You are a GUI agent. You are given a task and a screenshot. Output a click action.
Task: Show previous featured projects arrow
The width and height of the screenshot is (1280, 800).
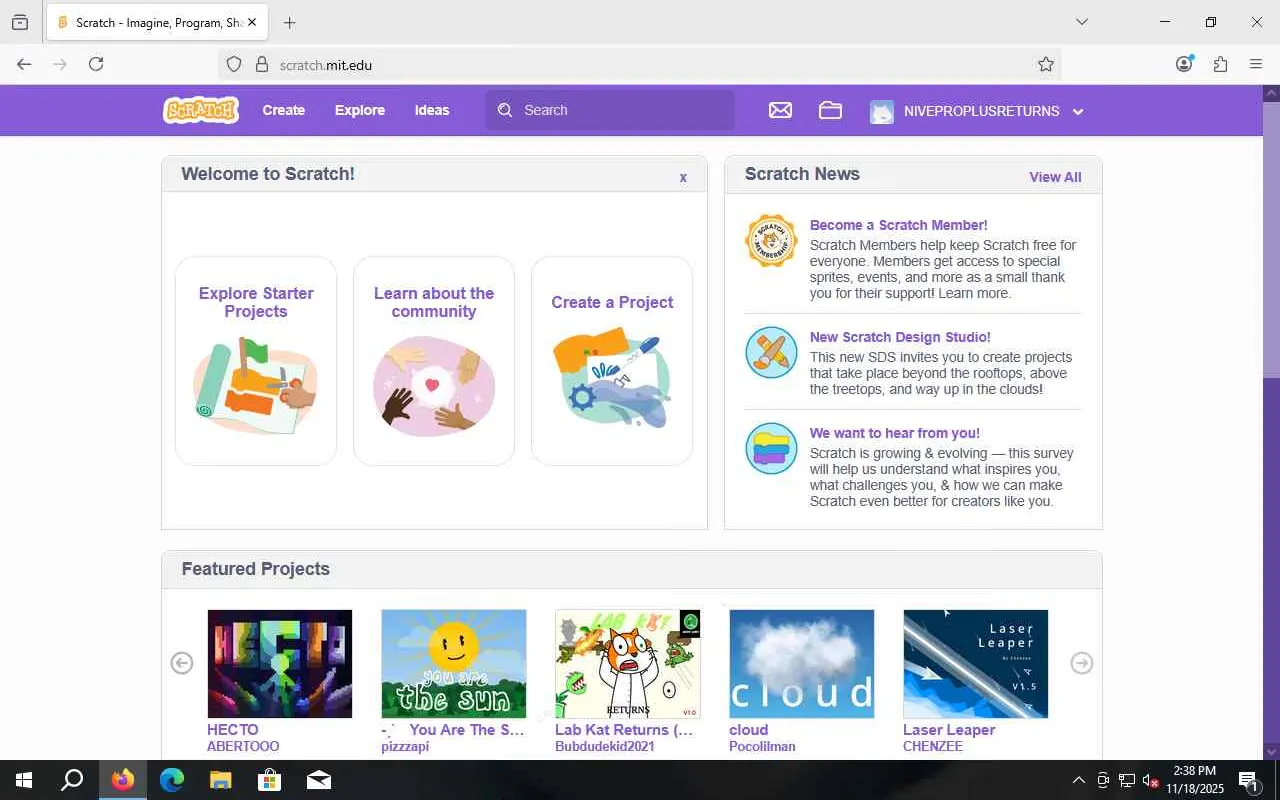[x=181, y=663]
